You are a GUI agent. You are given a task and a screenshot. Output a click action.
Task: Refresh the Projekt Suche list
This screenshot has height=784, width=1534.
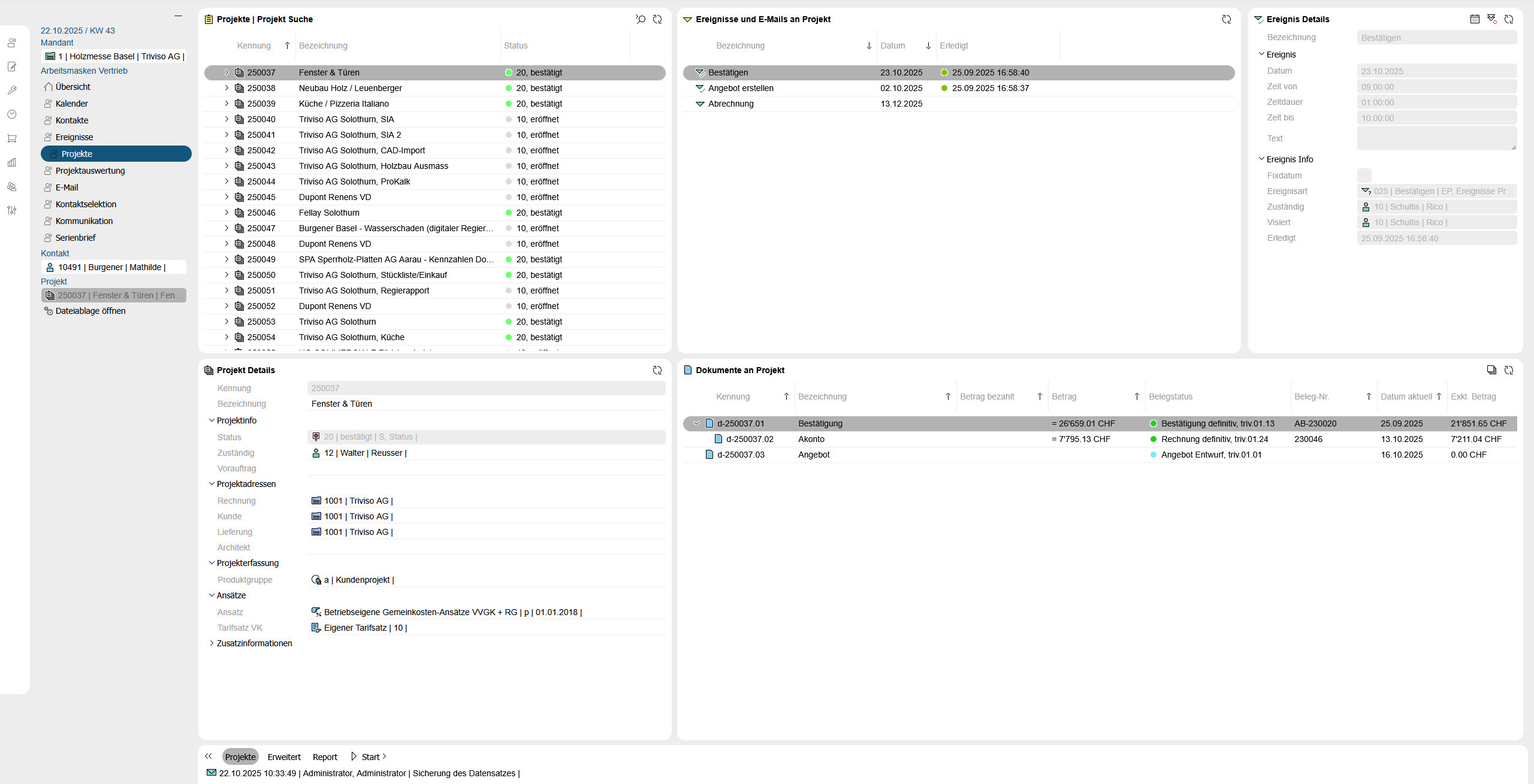pos(657,19)
